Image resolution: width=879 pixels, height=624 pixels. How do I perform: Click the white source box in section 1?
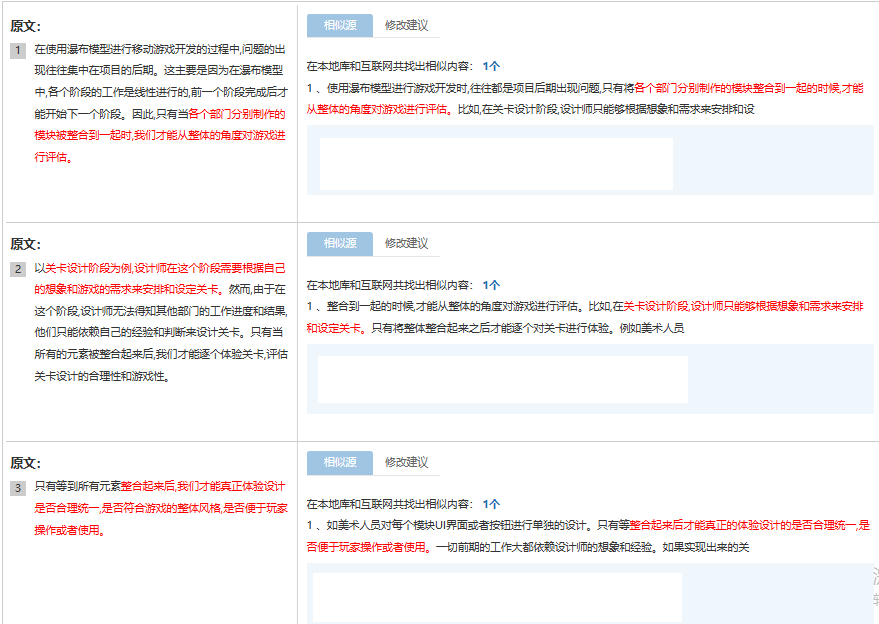(x=496, y=163)
